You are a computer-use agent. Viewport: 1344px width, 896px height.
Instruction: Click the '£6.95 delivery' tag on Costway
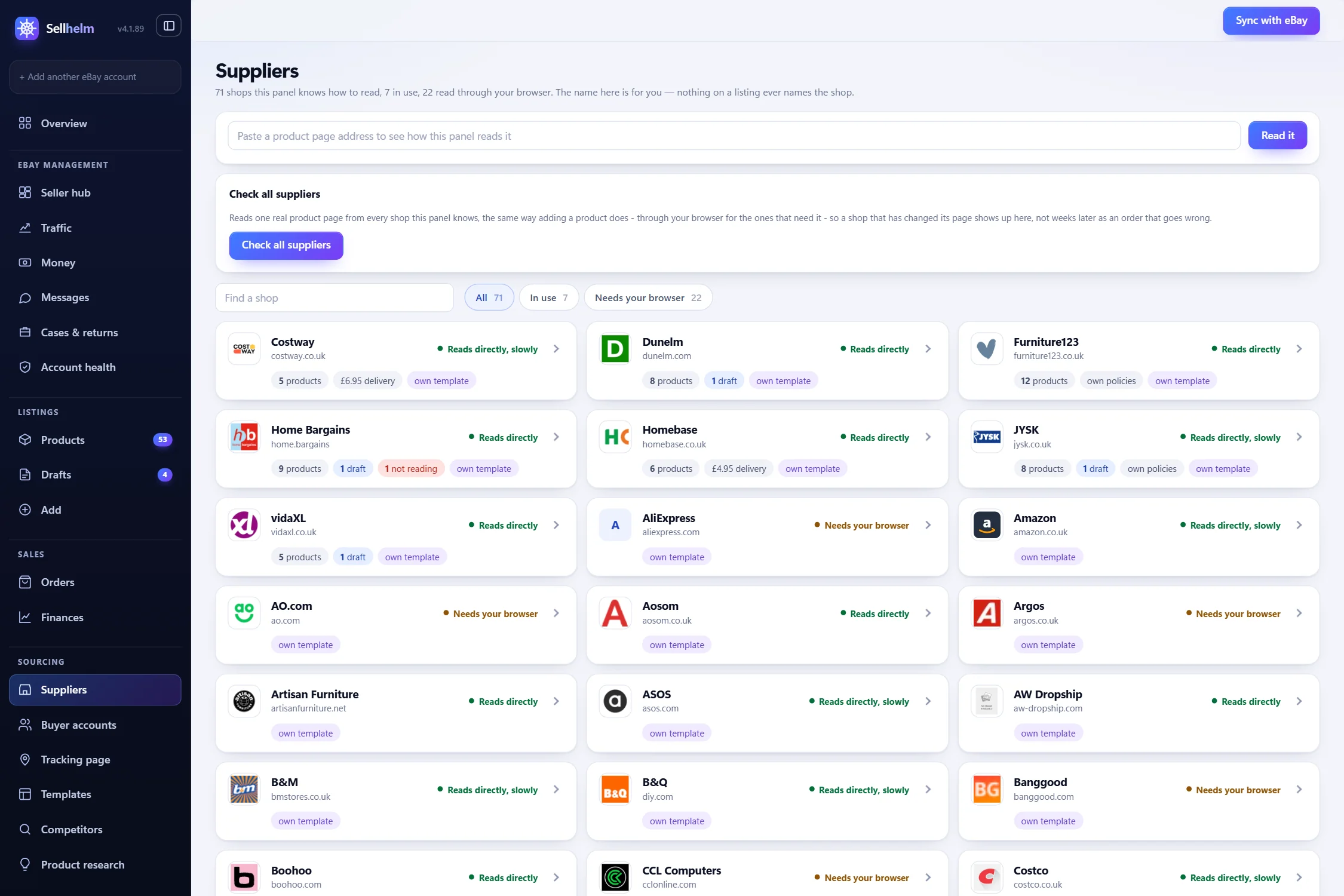pyautogui.click(x=367, y=381)
